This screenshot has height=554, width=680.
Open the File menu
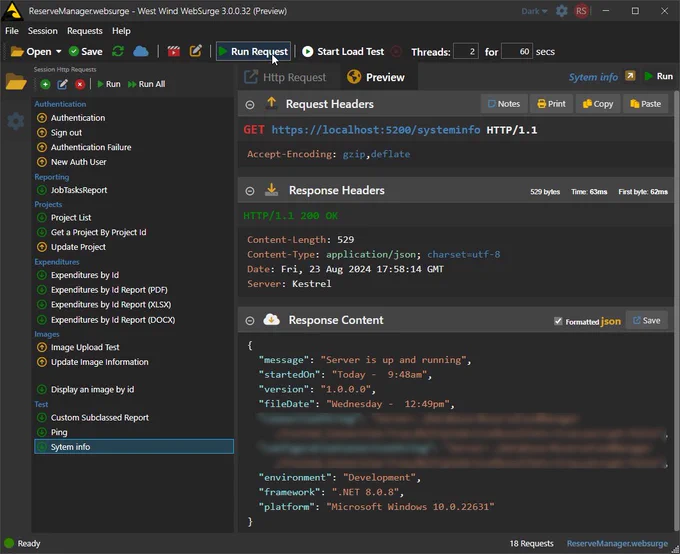(12, 31)
